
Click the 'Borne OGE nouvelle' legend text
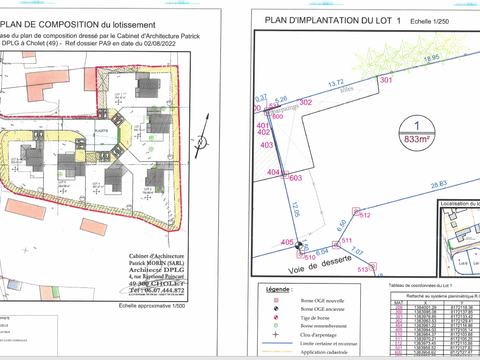coord(322,301)
